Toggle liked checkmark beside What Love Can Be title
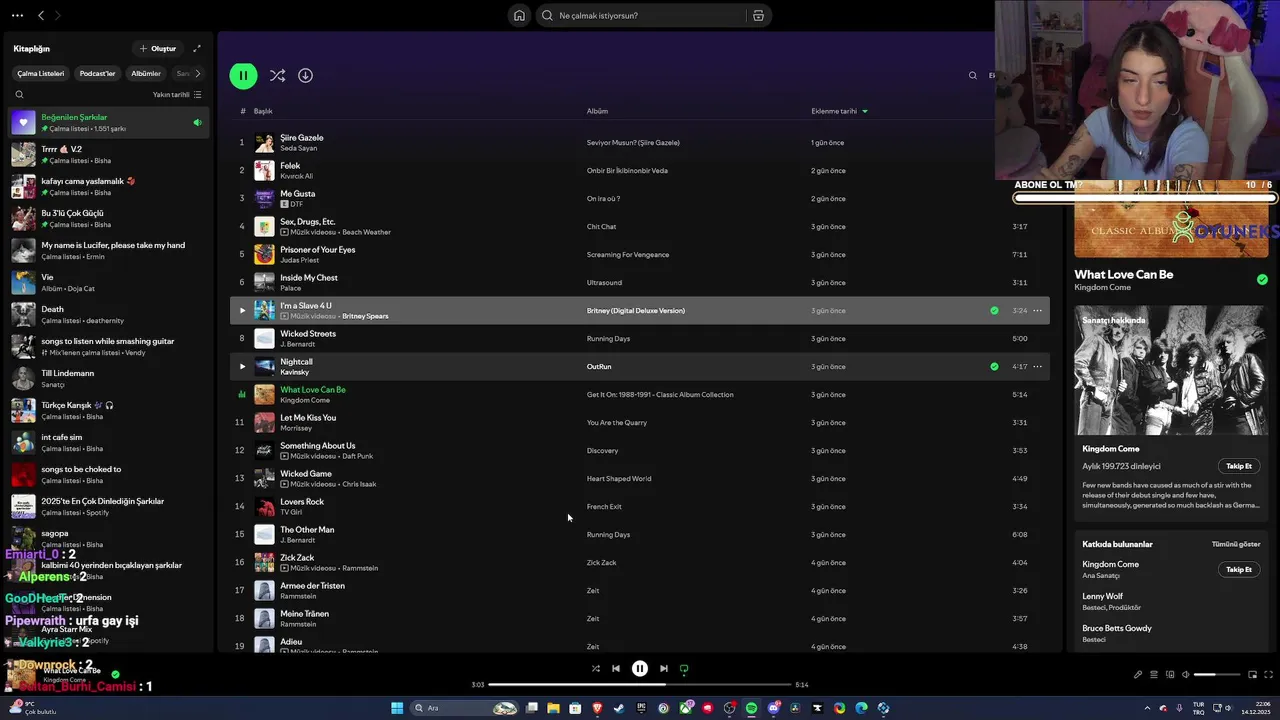 point(1262,280)
